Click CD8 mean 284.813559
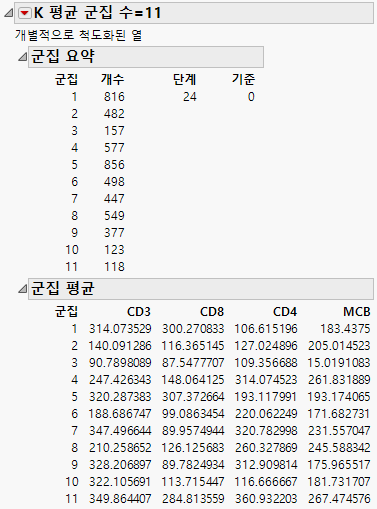This screenshot has height=509, width=377. tap(193, 499)
